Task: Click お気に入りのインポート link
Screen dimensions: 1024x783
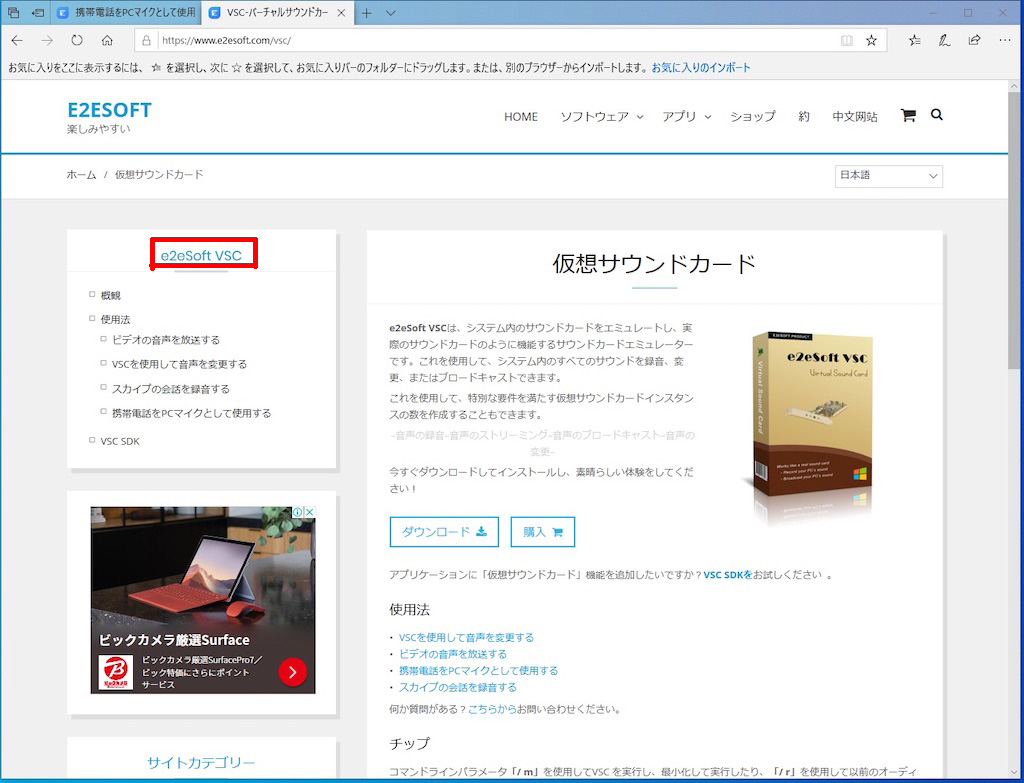Action: point(701,67)
